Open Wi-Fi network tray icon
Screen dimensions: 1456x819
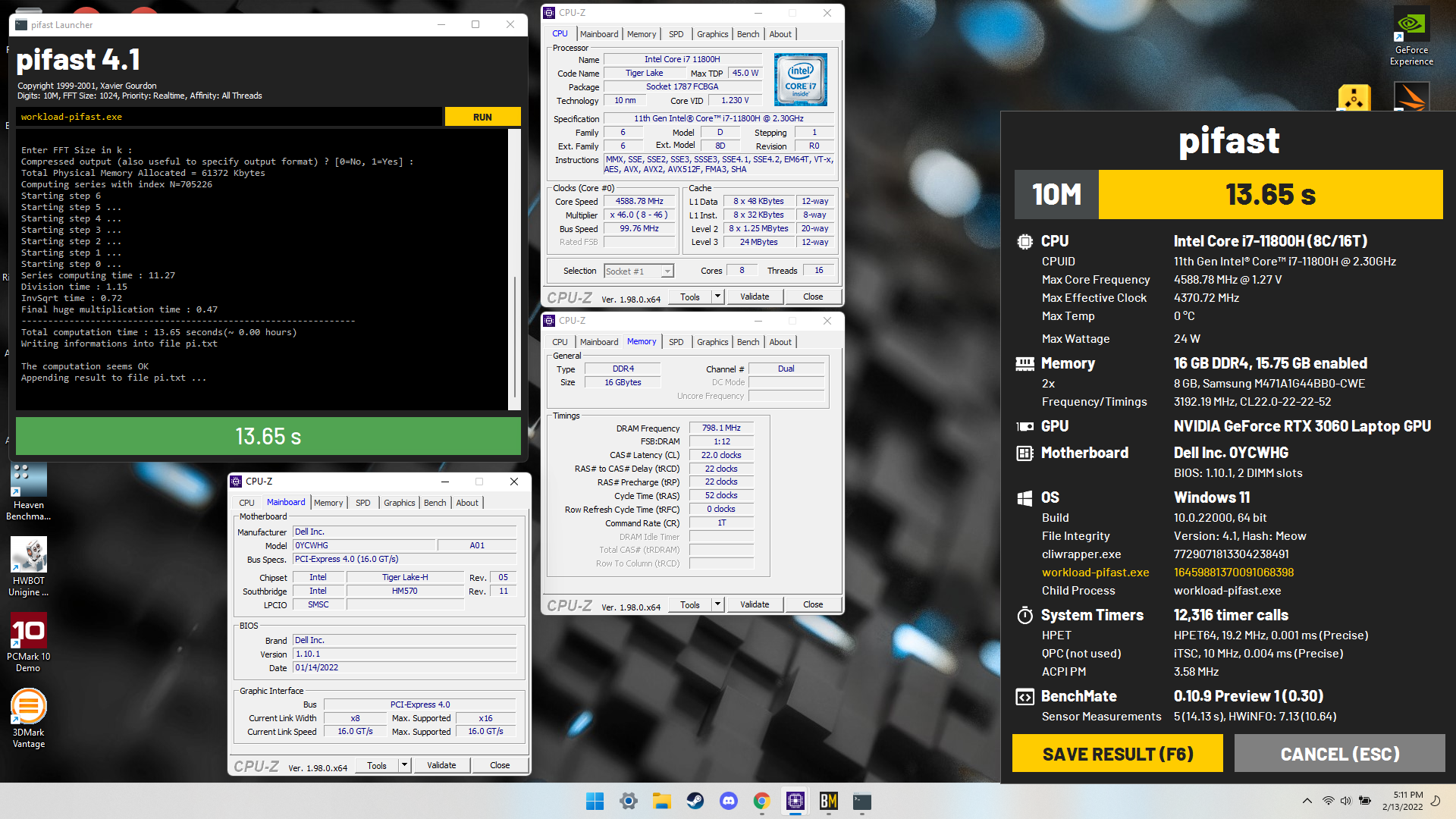(x=1328, y=801)
